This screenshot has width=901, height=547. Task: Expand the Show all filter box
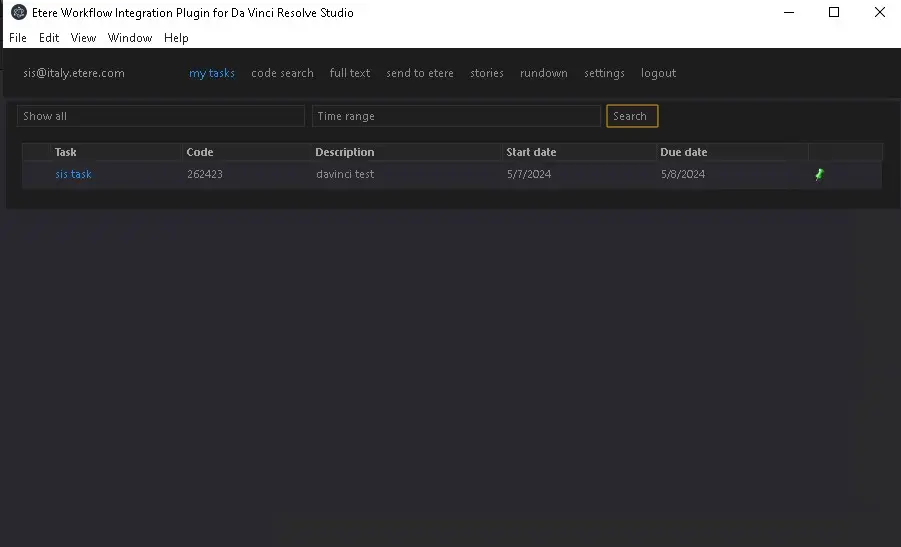[x=161, y=116]
